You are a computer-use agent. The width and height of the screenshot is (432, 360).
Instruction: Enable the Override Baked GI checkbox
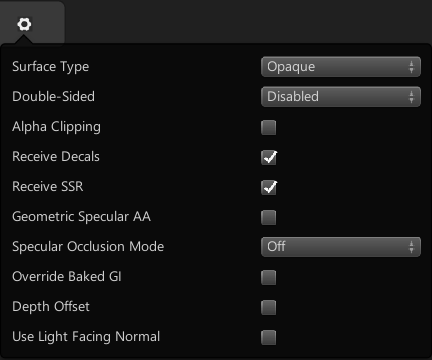(x=269, y=277)
